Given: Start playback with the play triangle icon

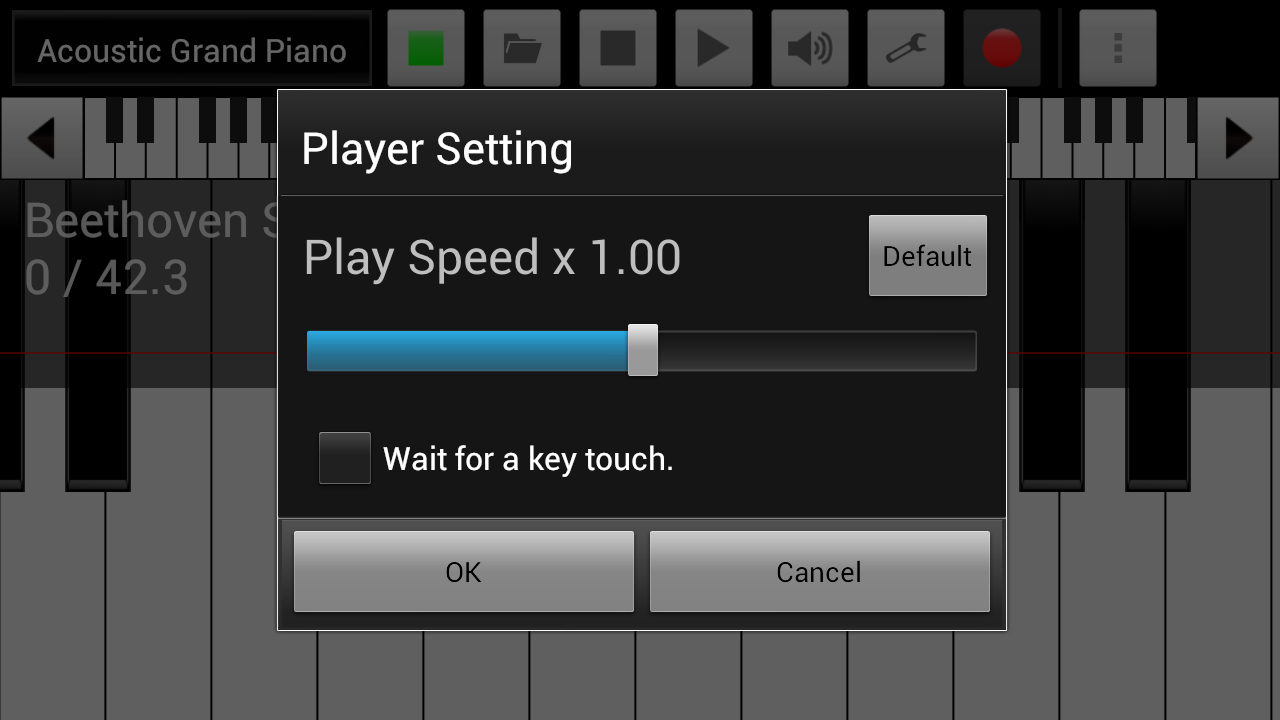Looking at the screenshot, I should click(x=714, y=48).
